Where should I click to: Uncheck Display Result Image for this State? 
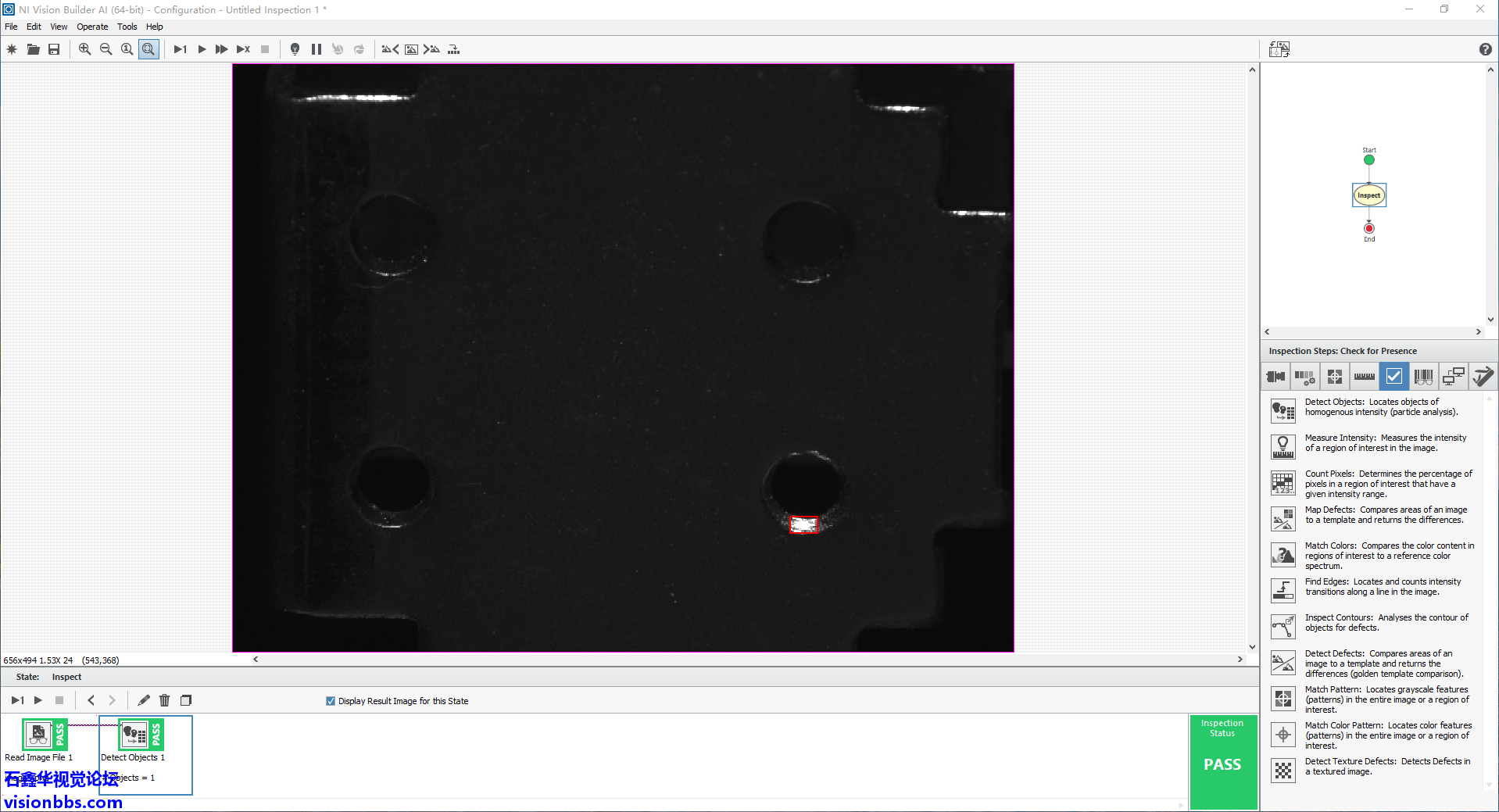331,701
